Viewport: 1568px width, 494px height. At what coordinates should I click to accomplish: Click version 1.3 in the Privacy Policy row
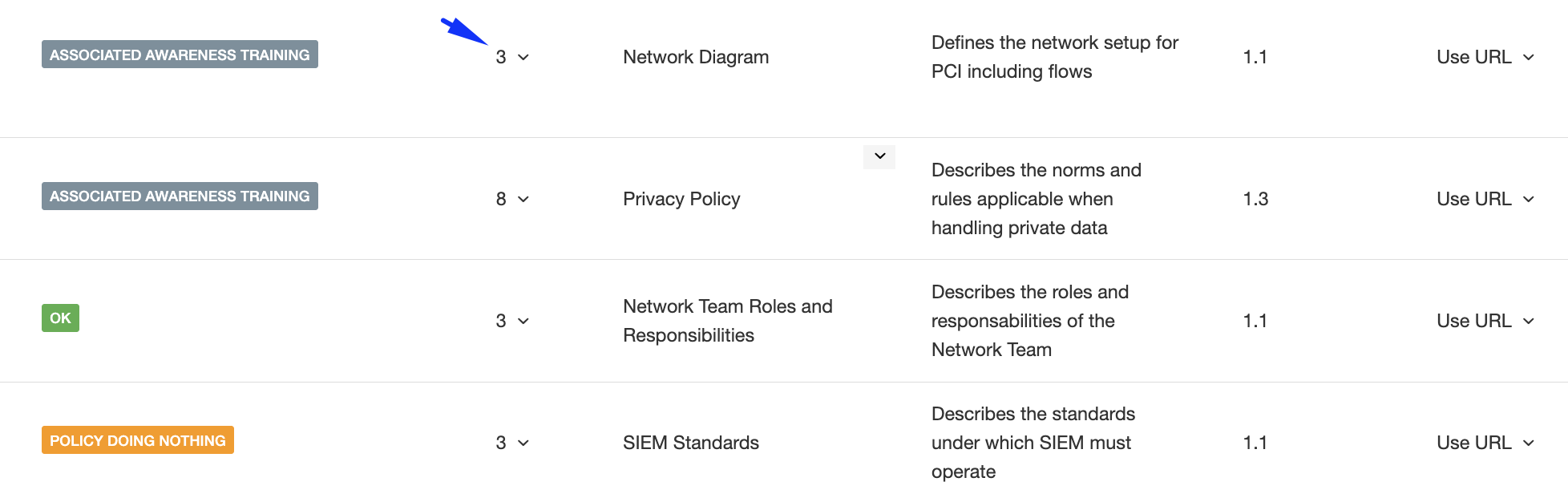(x=1255, y=199)
